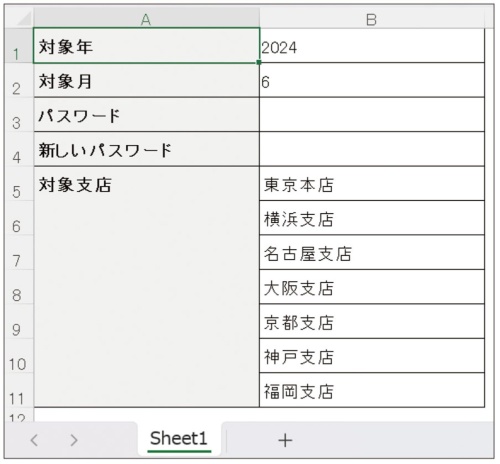Select the cell containing 6
The image size is (500, 464).
372,80
